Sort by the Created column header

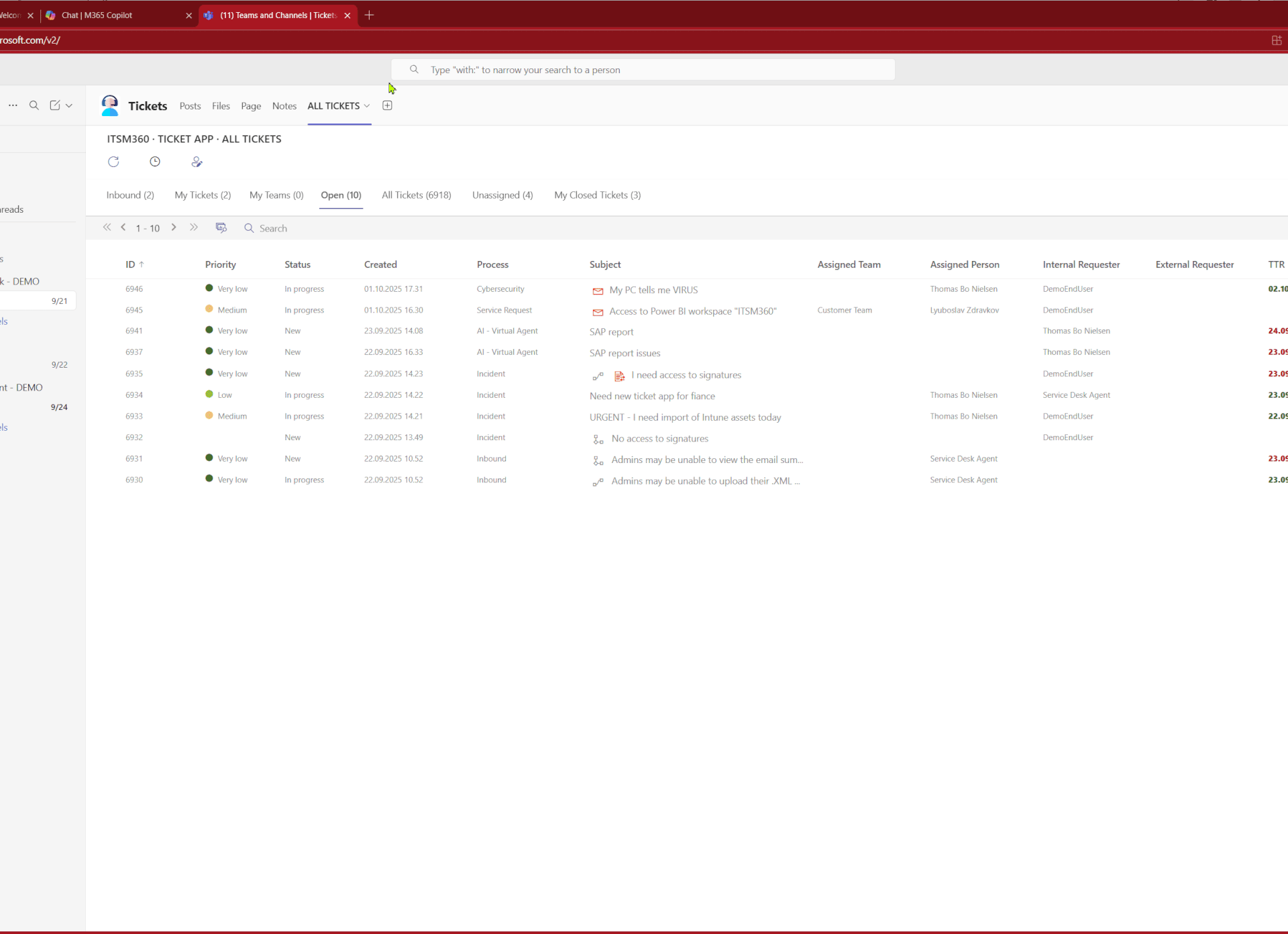point(380,264)
